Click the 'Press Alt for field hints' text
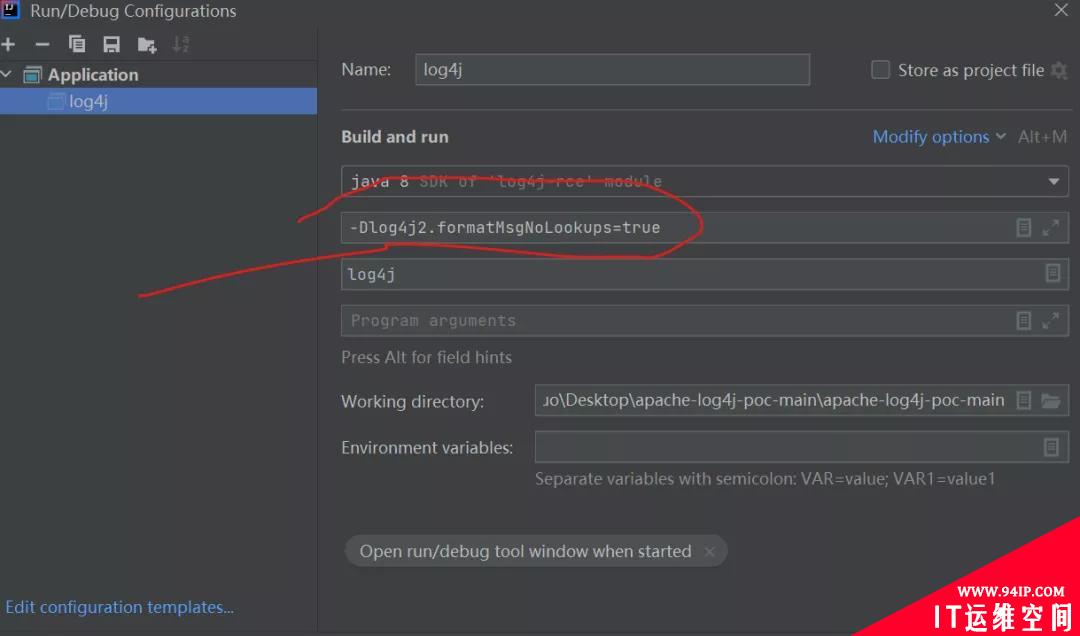The image size is (1080, 636). [426, 357]
